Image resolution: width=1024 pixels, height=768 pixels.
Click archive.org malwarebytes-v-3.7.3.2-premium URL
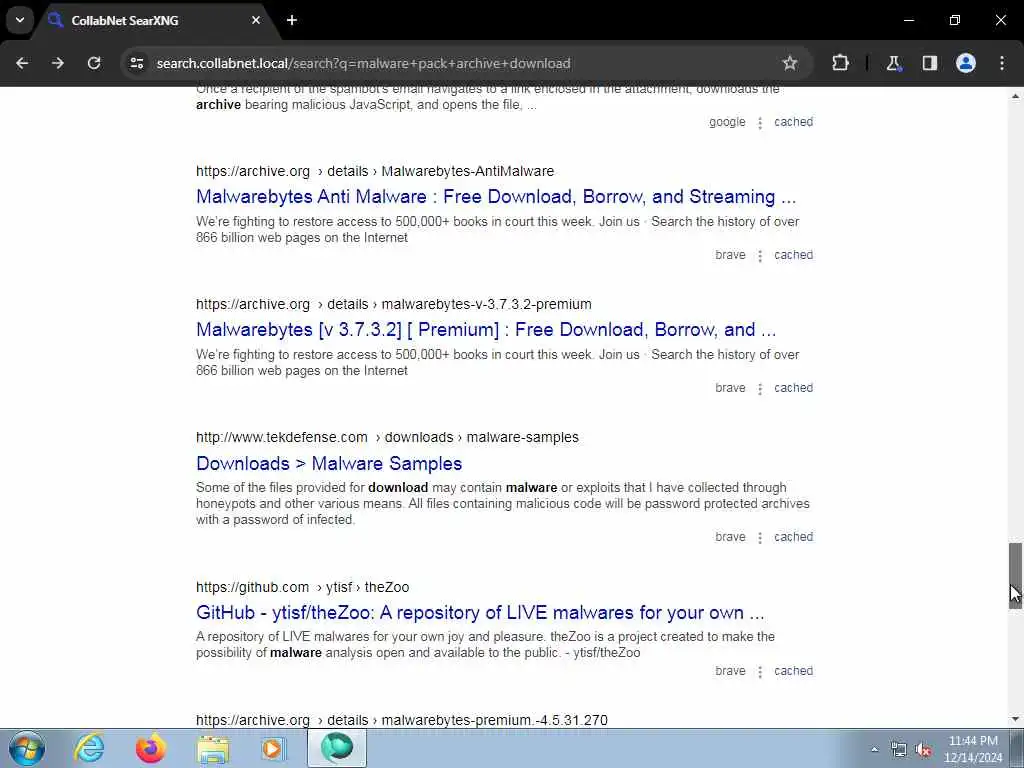tap(394, 304)
